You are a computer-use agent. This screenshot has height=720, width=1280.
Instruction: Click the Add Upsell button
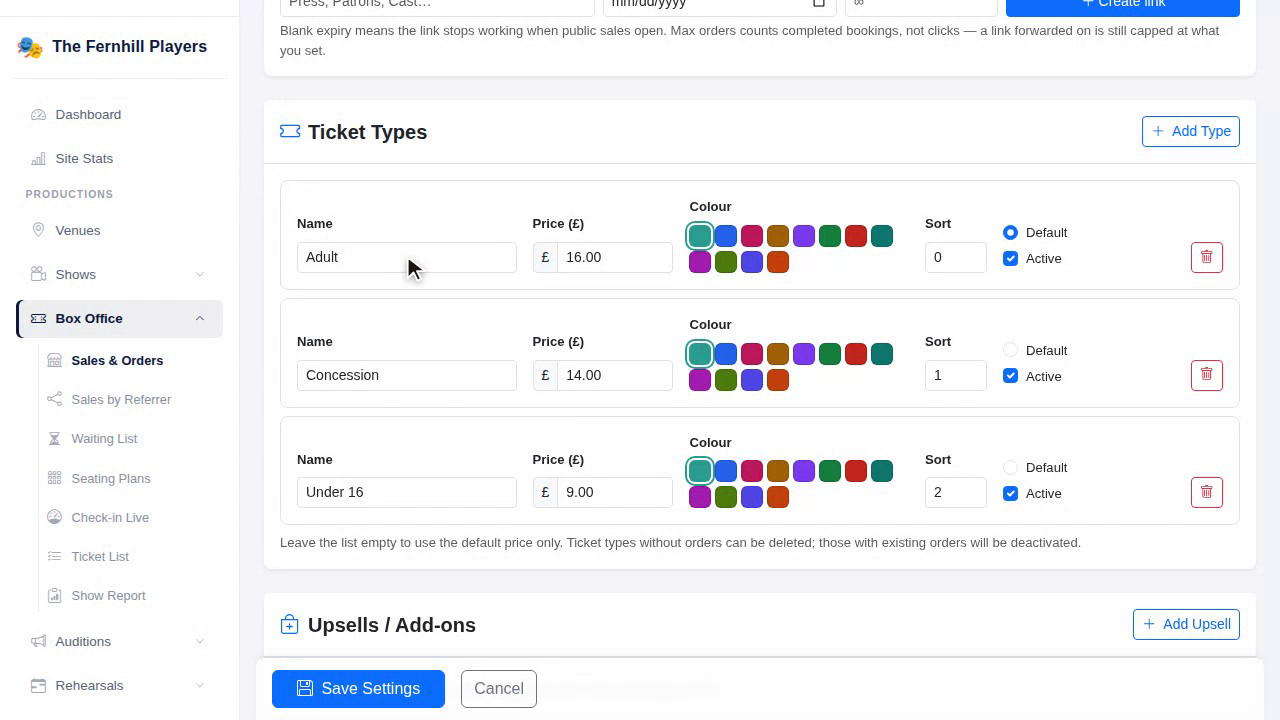pyautogui.click(x=1186, y=624)
